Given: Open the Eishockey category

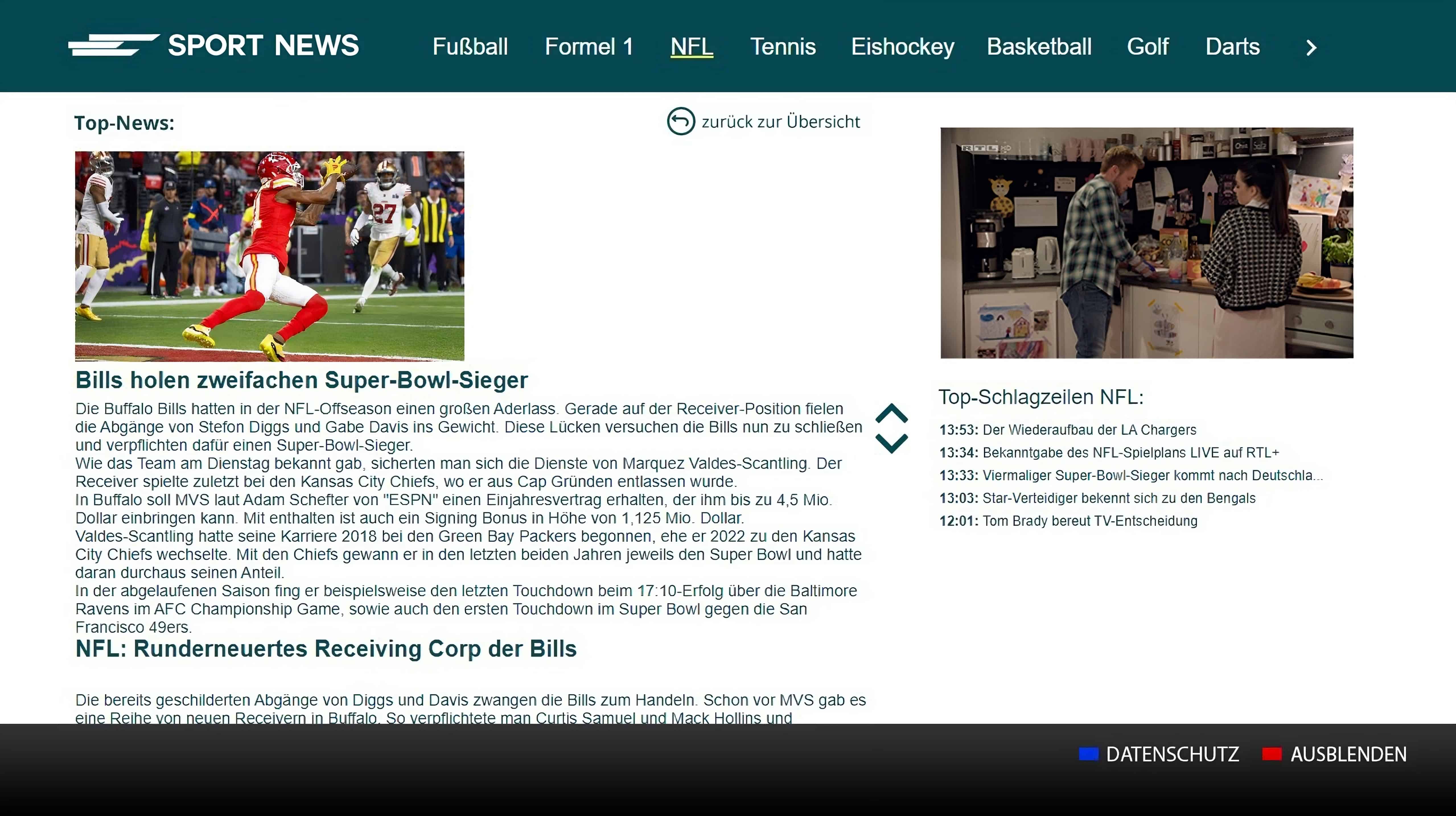Looking at the screenshot, I should point(902,47).
